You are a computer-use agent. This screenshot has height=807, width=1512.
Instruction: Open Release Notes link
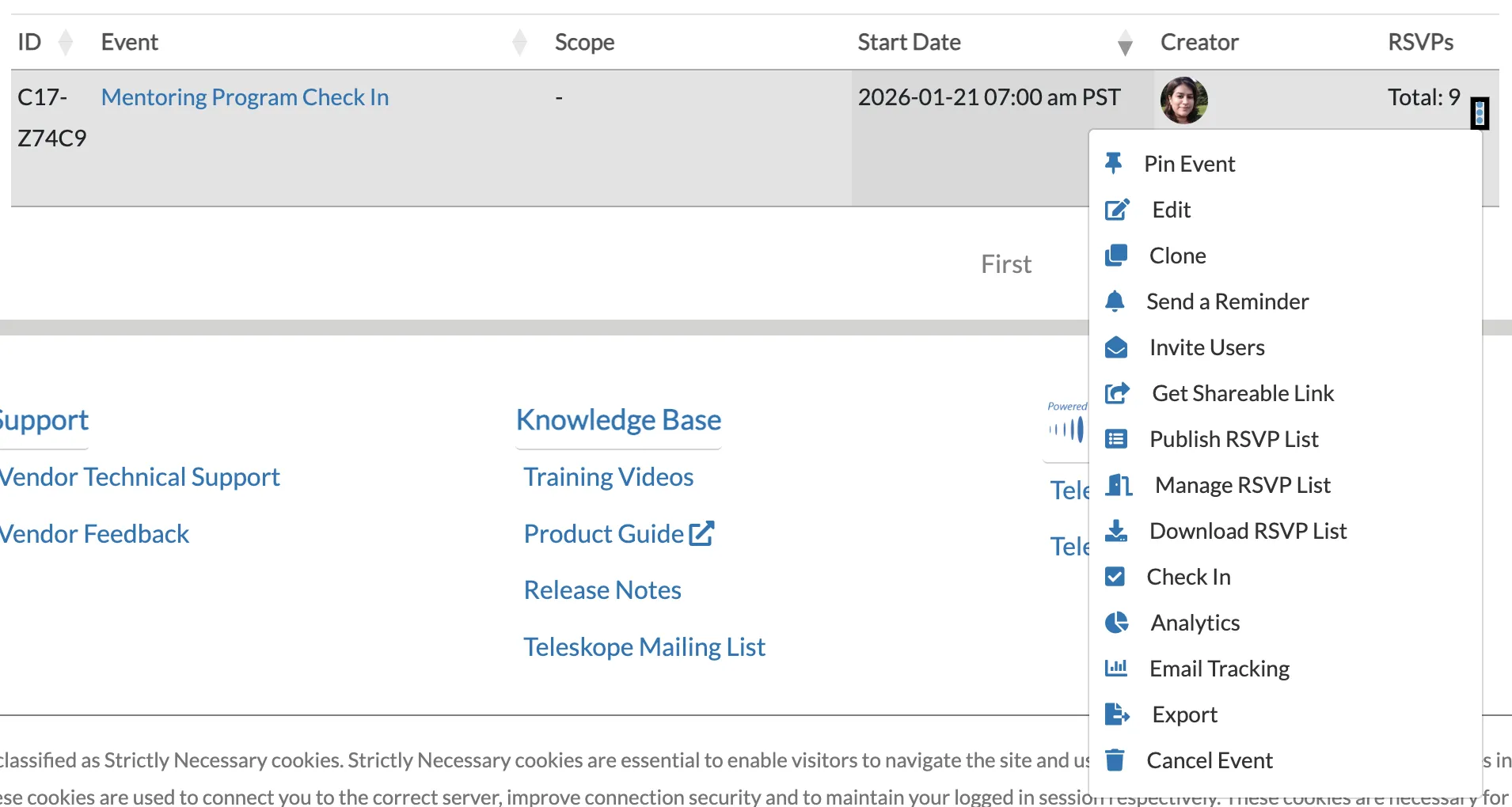click(602, 589)
